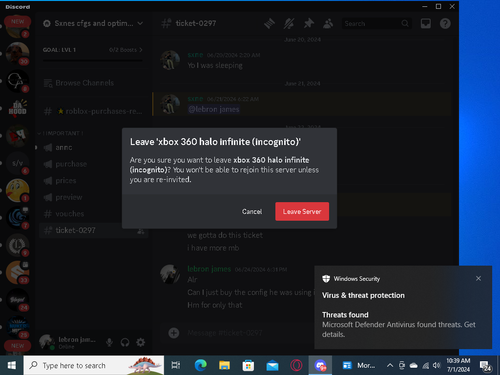Open the roblox-purchases channel
The width and height of the screenshot is (500, 375).
pos(93,111)
